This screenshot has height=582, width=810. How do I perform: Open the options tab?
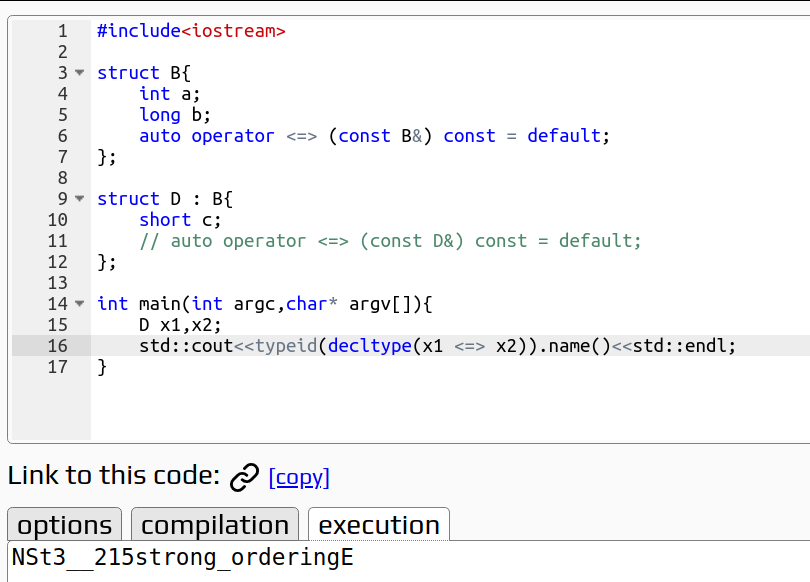(x=65, y=525)
